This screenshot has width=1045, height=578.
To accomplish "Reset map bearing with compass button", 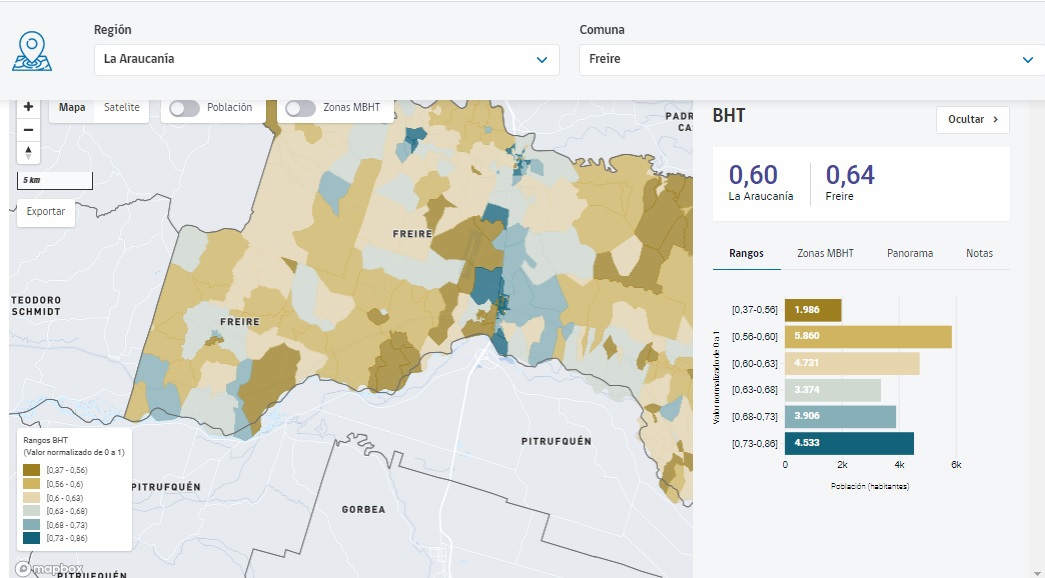I will (x=28, y=152).
